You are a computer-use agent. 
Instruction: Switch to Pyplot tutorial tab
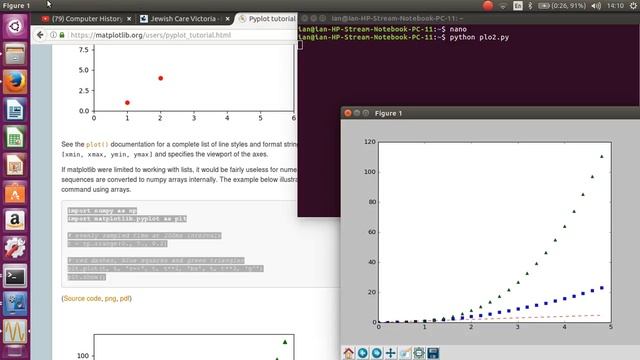pos(267,19)
